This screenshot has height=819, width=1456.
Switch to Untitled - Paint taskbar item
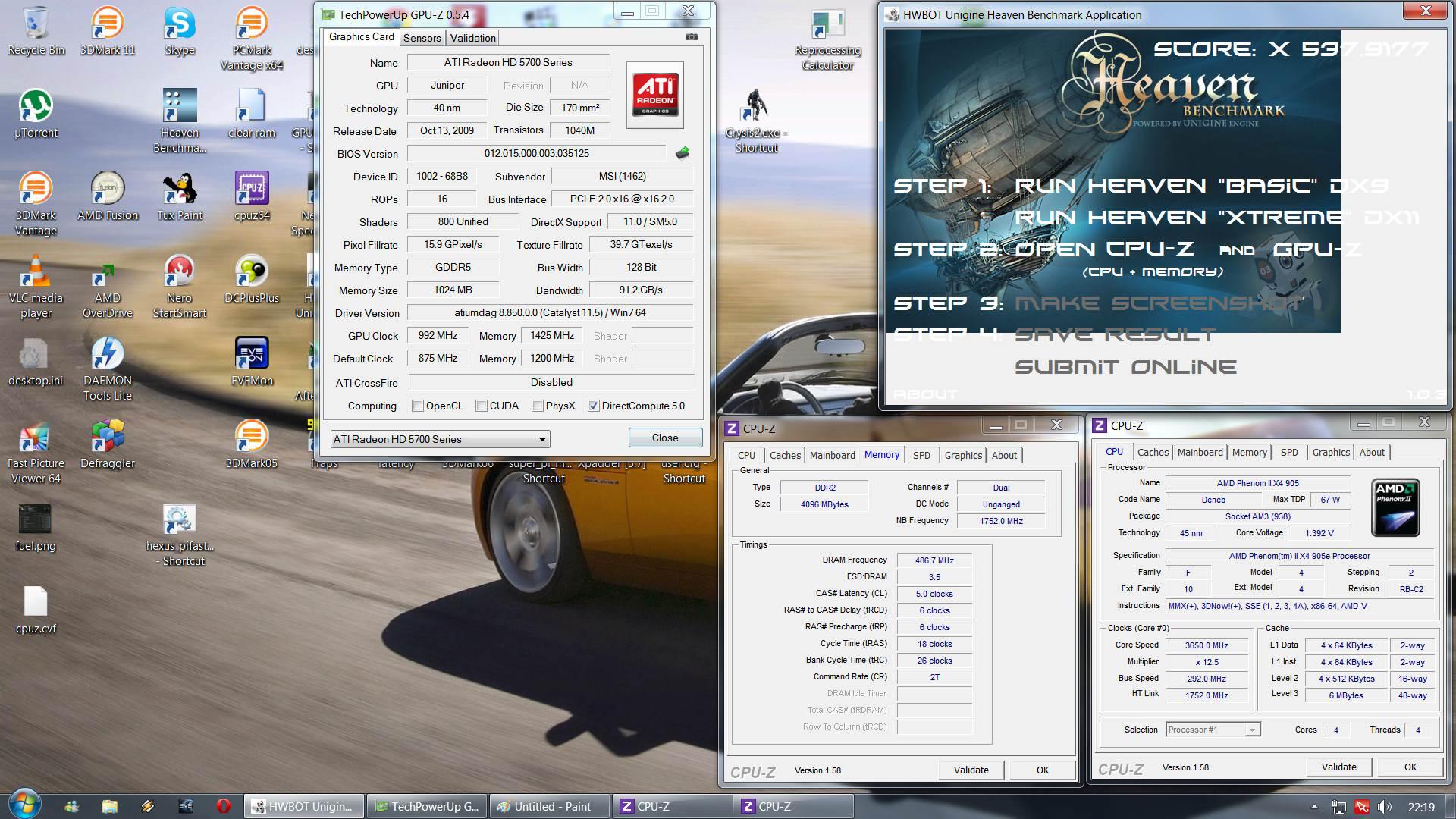tap(551, 807)
